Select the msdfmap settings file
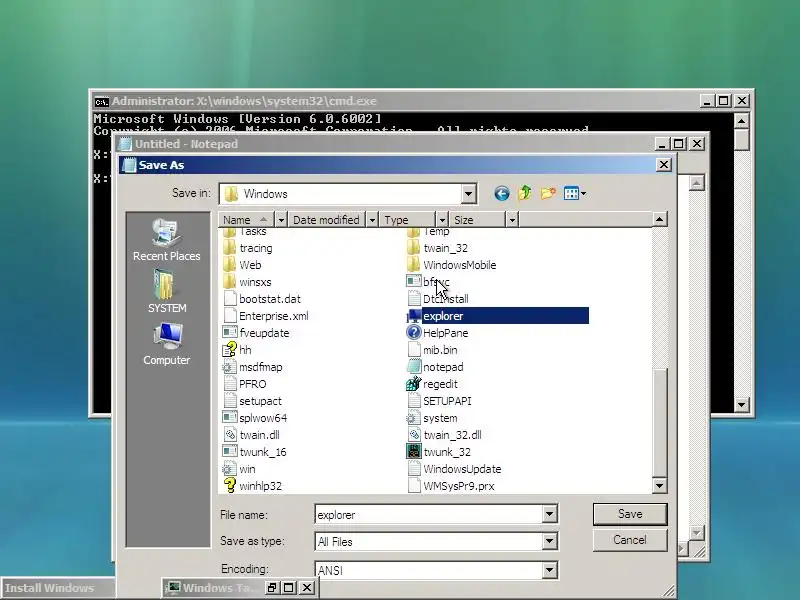 (x=253, y=367)
